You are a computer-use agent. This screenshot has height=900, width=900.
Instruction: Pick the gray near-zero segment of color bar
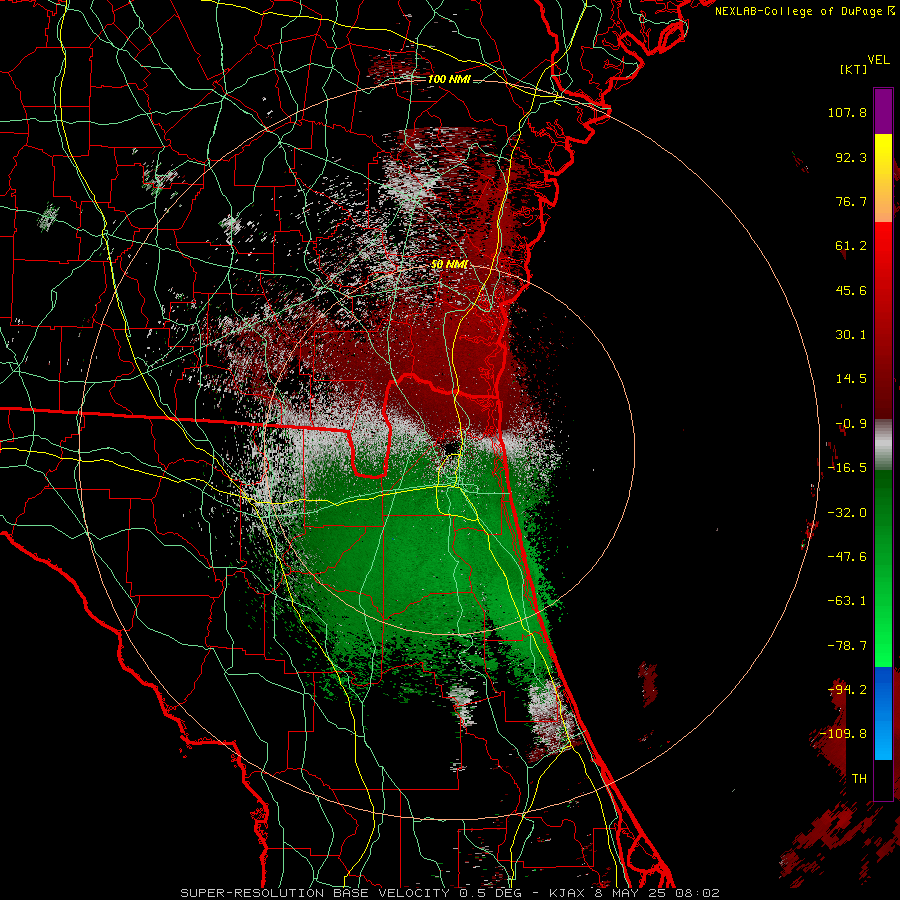883,445
